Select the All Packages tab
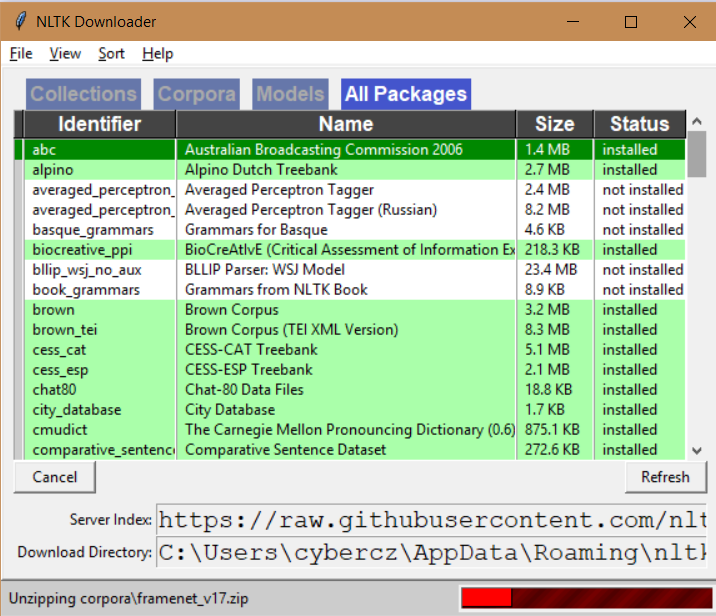 pyautogui.click(x=406, y=94)
